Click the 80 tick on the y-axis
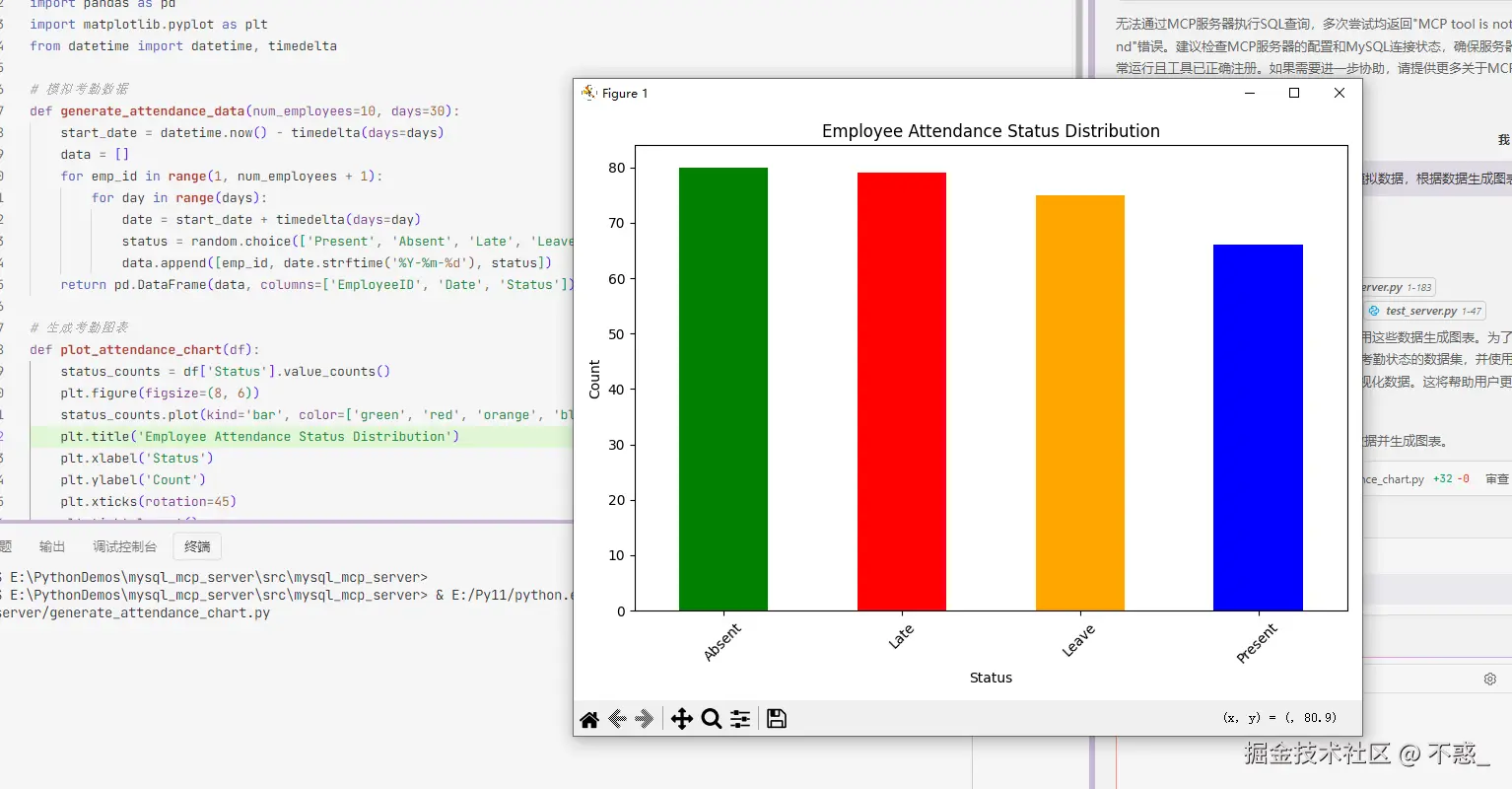Screen dimensions: 1512x789 (617, 168)
